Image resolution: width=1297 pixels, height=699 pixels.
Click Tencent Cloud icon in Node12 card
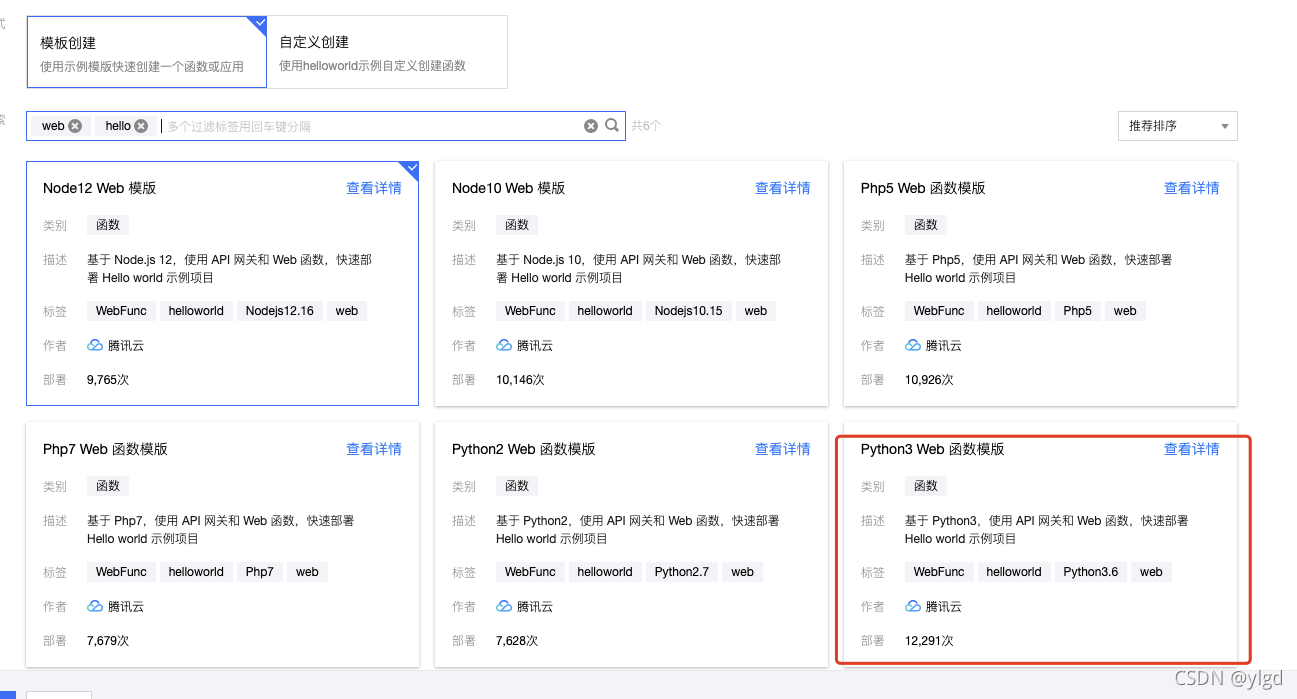[95, 345]
